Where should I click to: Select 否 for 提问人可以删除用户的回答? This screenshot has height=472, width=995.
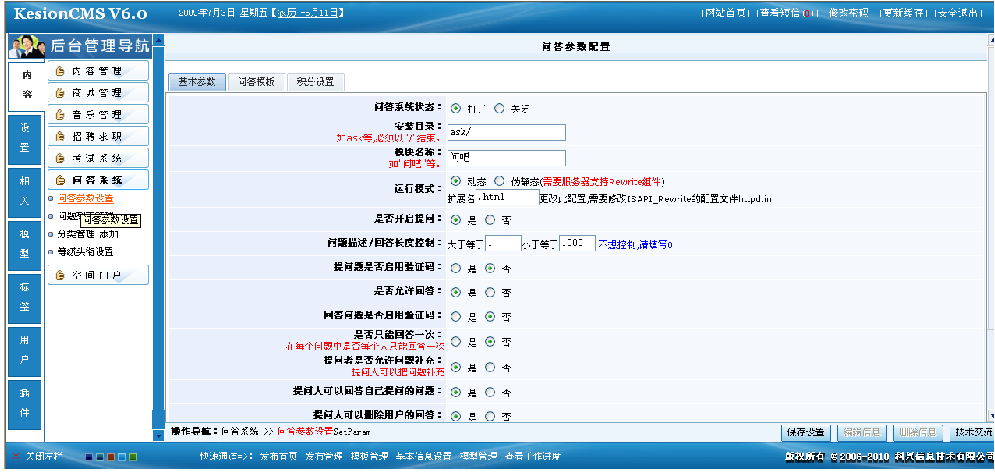point(490,416)
